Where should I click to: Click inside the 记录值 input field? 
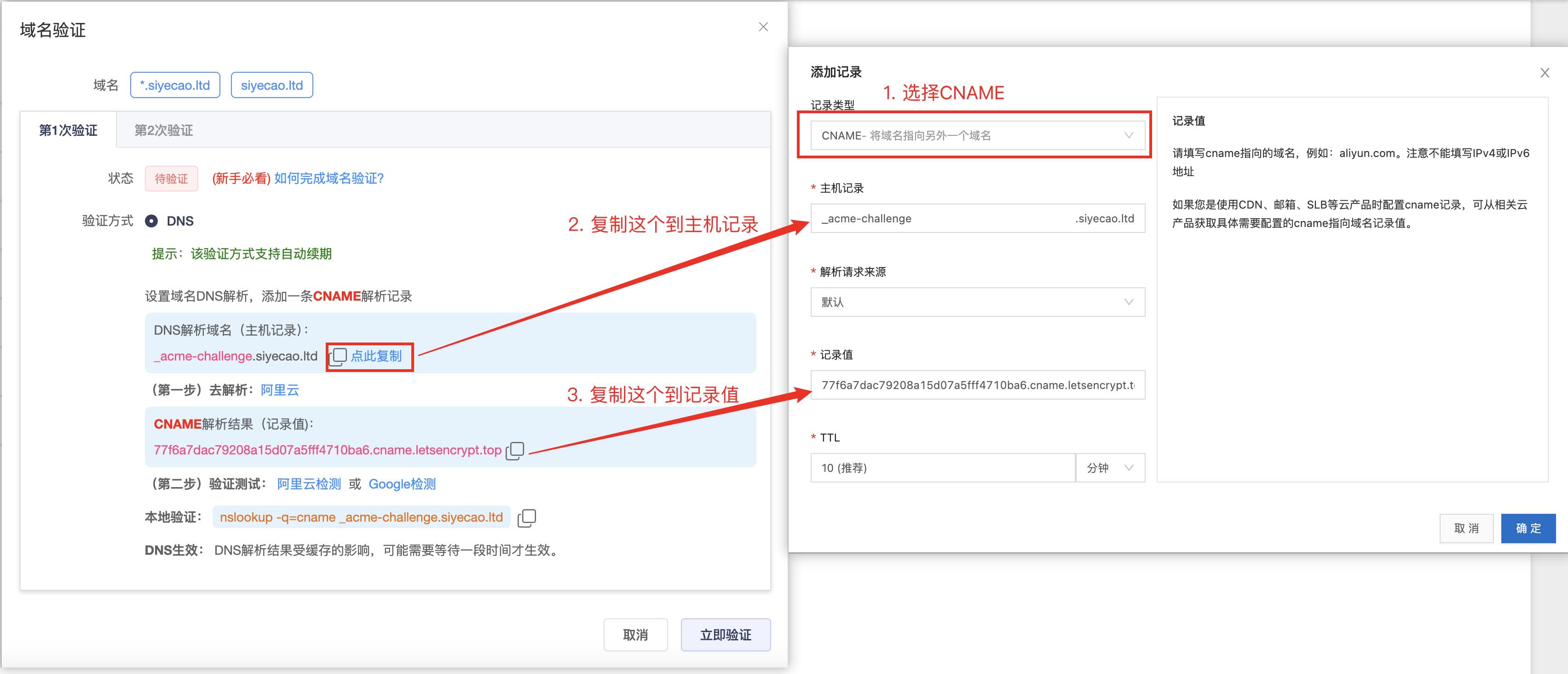(x=977, y=385)
